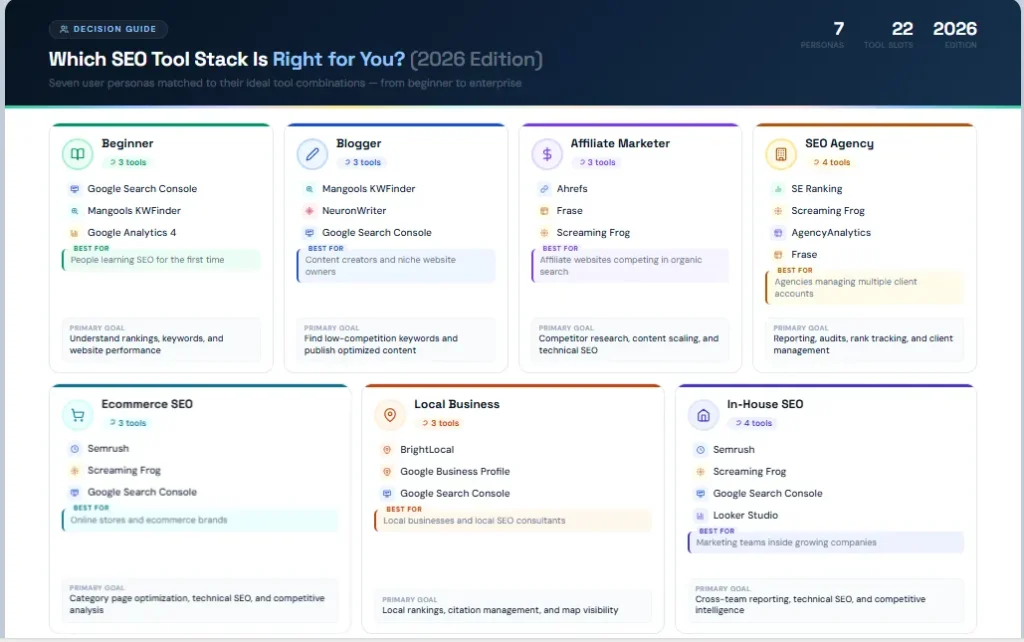This screenshot has height=642, width=1024.
Task: Click the 'In-House SEO' card title
Action: coord(765,404)
